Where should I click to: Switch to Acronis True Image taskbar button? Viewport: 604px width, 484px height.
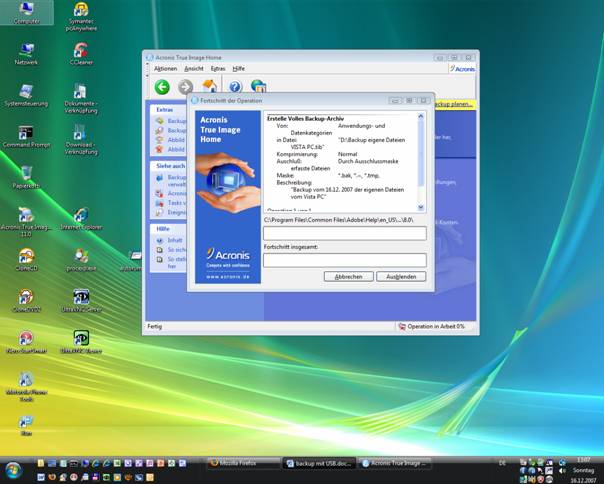(x=395, y=463)
